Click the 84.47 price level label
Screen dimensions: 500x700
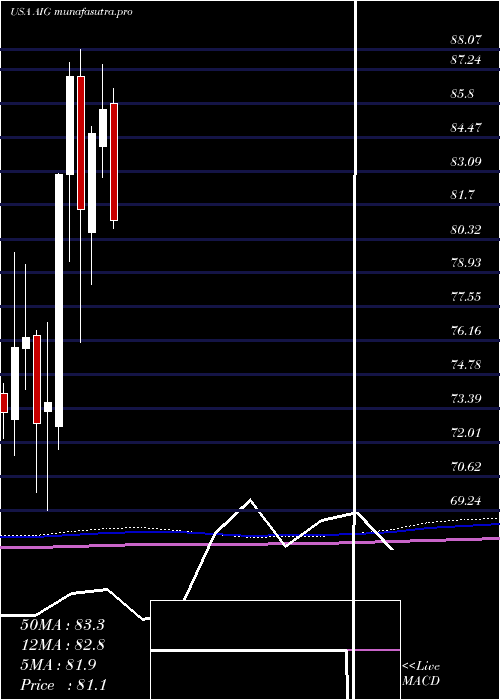point(466,128)
